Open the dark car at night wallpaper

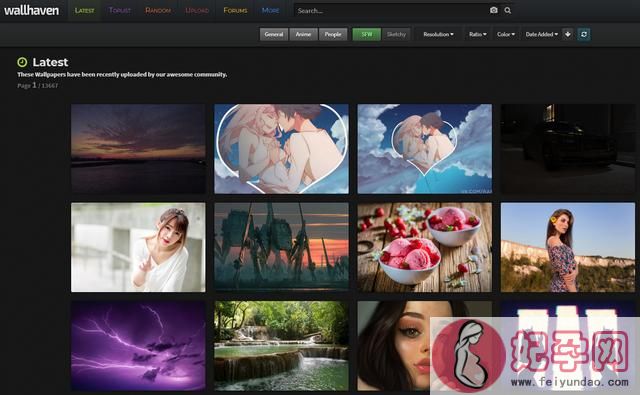point(568,149)
